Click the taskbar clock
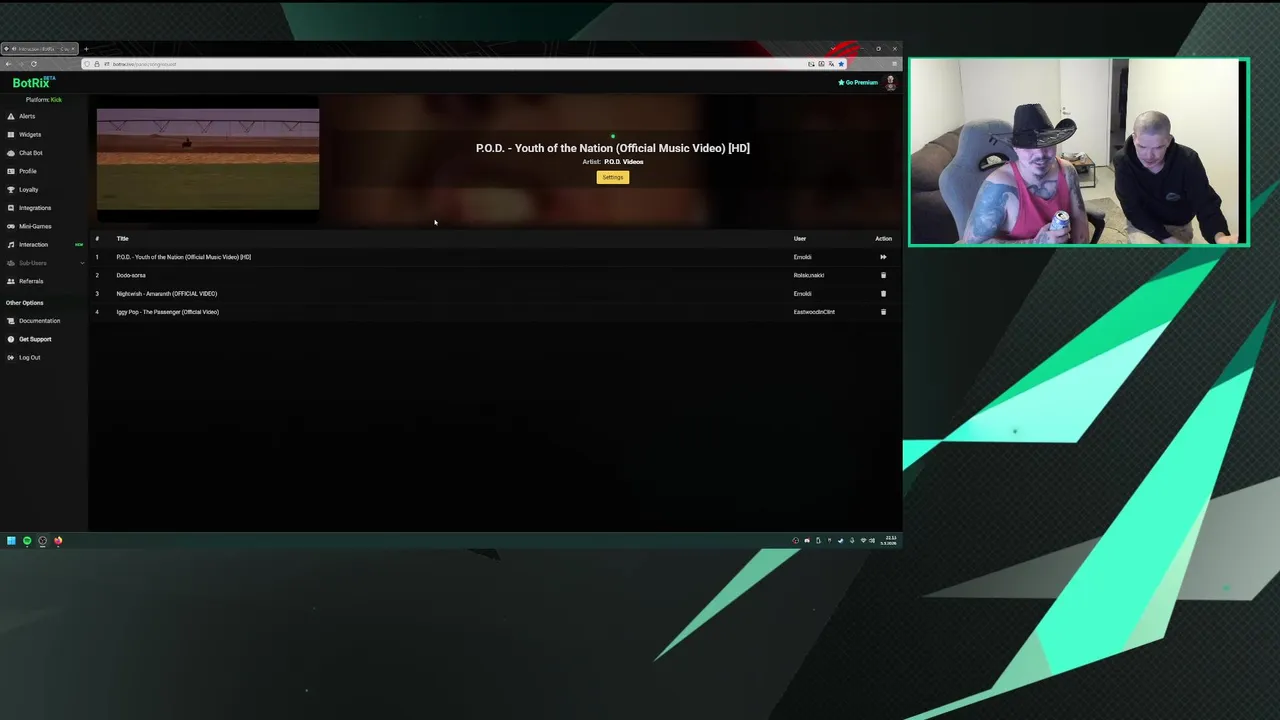This screenshot has width=1280, height=720. [x=889, y=540]
